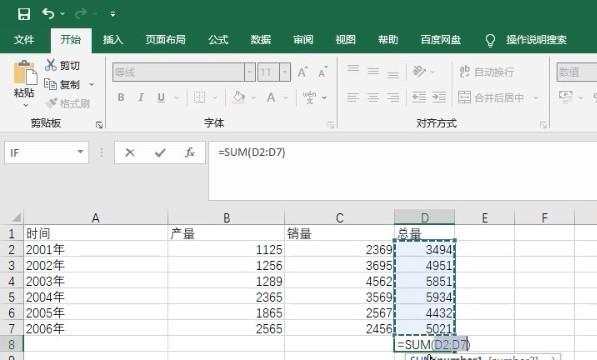This screenshot has height=360, width=597.
Task: Click the fill color bucket icon
Action: (x=239, y=97)
